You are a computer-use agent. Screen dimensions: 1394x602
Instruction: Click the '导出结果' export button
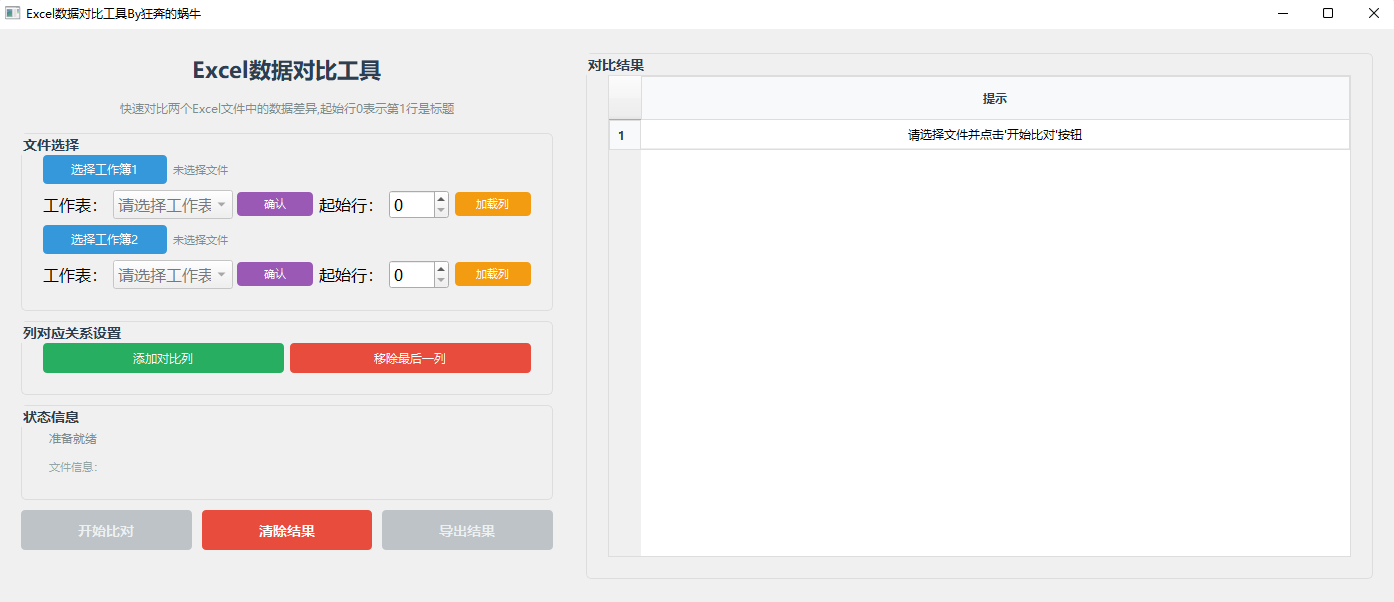coord(467,530)
